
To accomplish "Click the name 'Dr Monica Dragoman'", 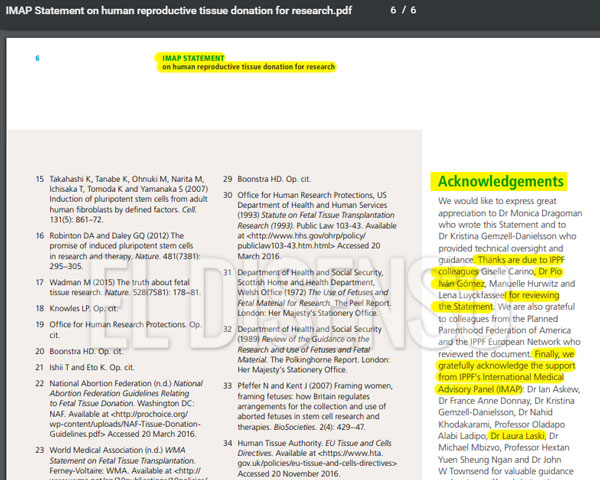I will [x=541, y=213].
